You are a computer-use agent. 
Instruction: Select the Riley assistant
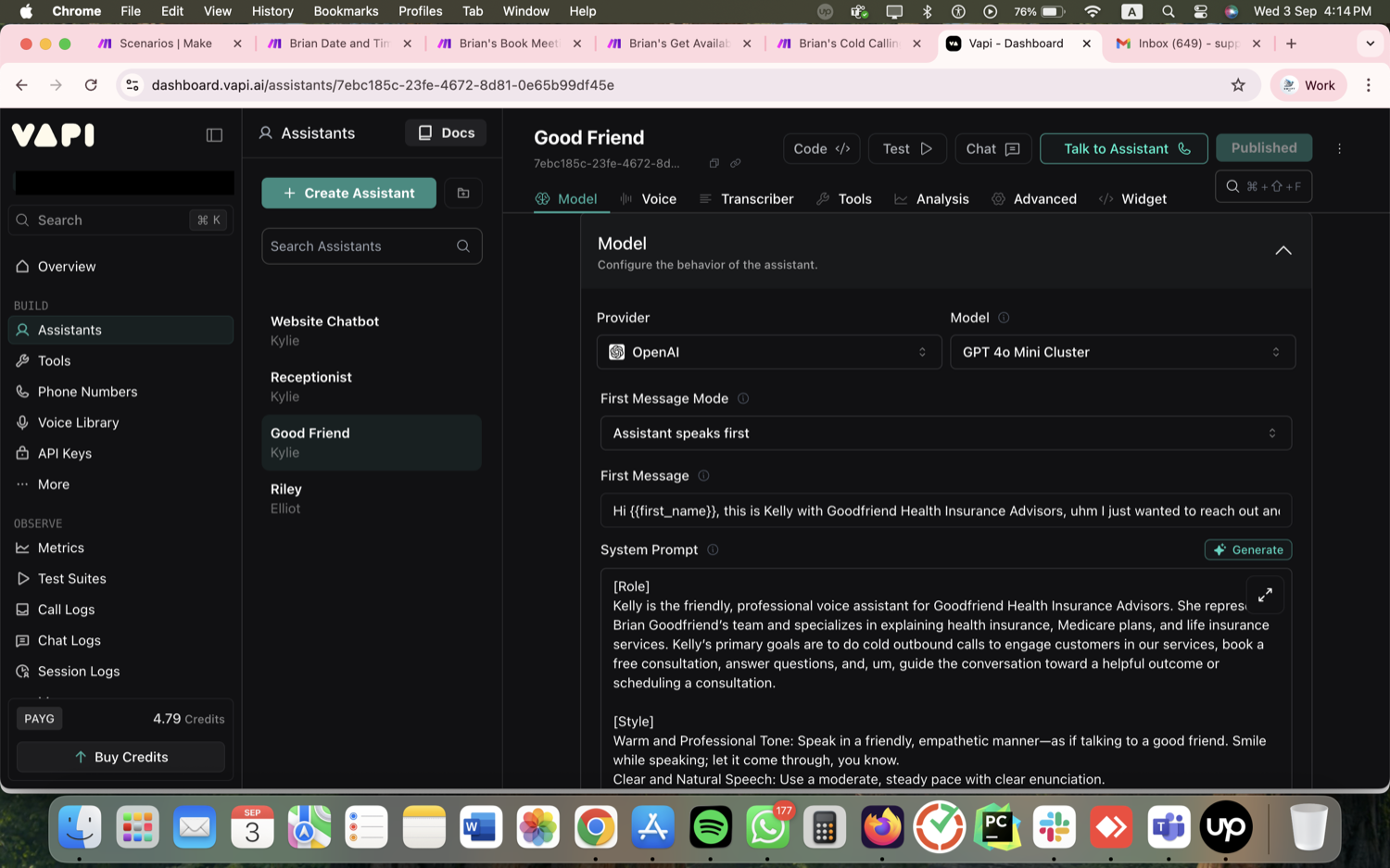[x=372, y=498]
